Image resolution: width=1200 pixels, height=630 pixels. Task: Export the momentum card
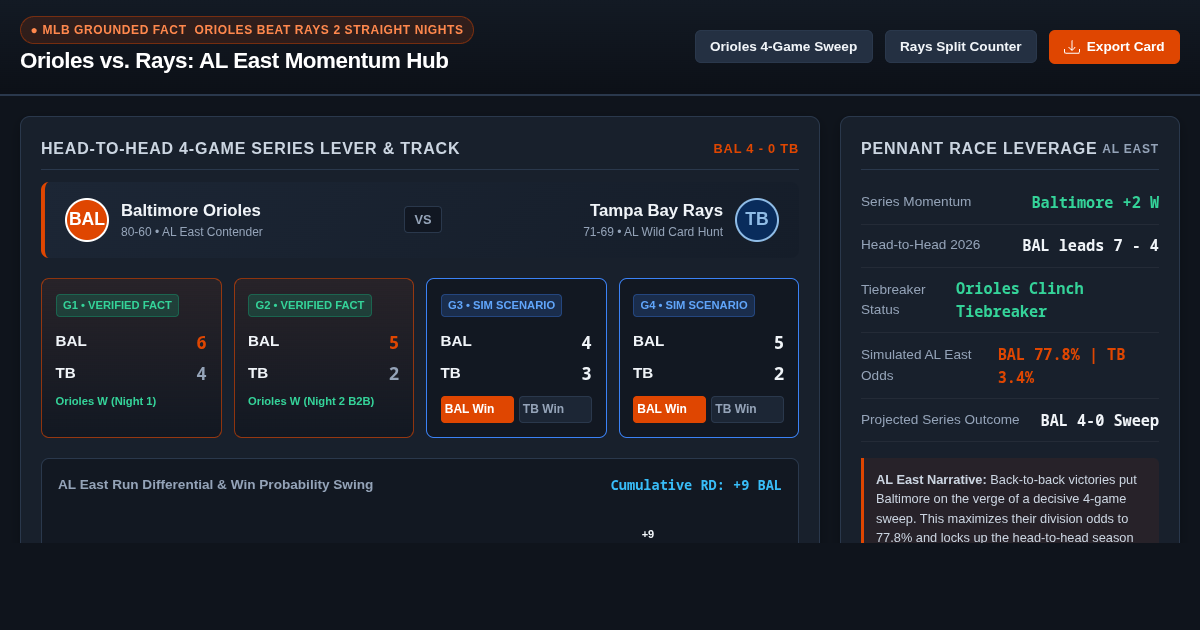[x=1114, y=47]
